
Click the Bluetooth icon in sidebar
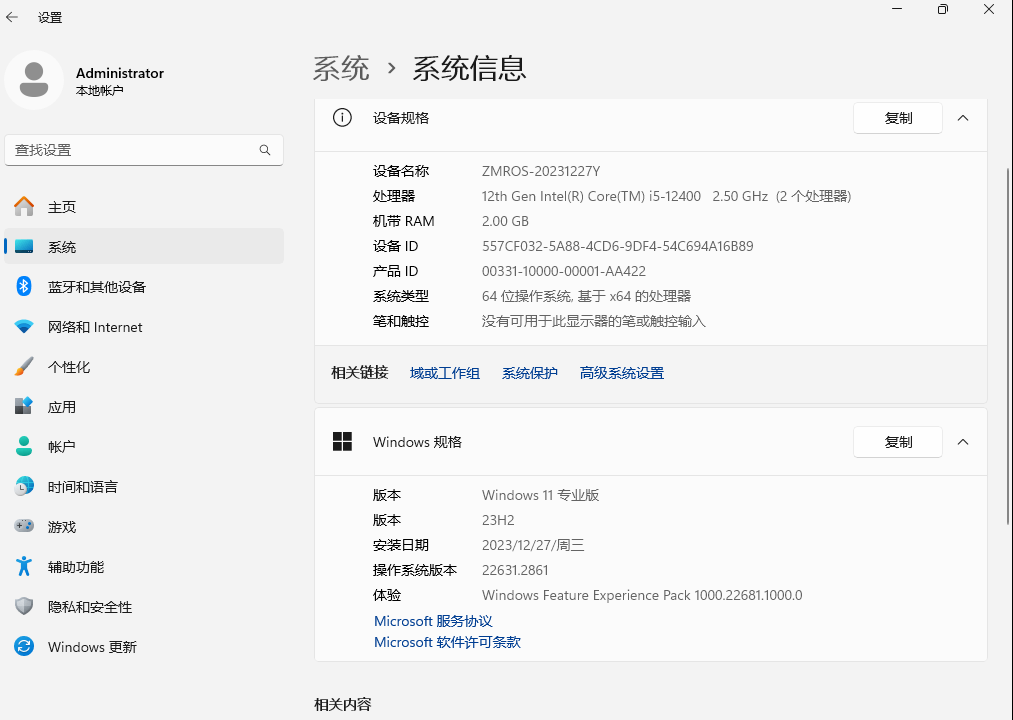tap(24, 286)
